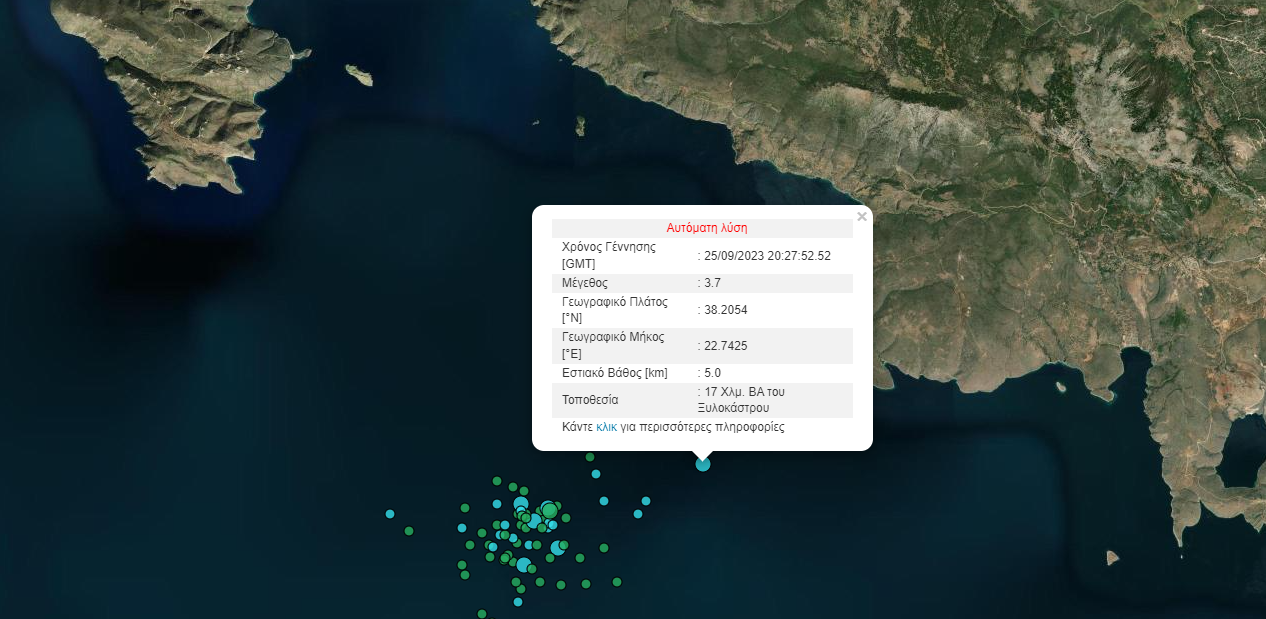Screen dimensions: 1266x619
Task: Click the largest green marker in the cluster
Action: click(549, 510)
